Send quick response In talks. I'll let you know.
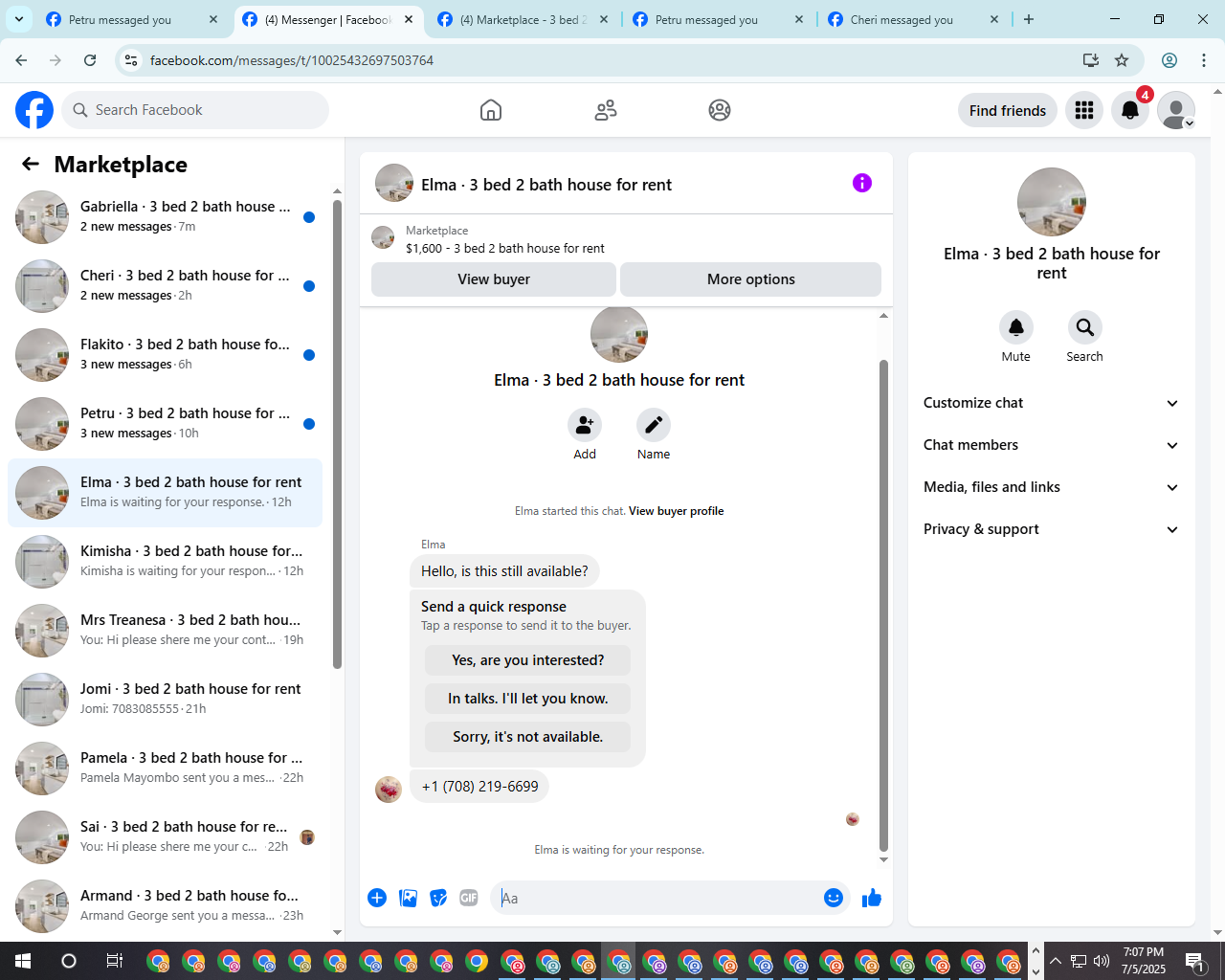 click(x=528, y=699)
